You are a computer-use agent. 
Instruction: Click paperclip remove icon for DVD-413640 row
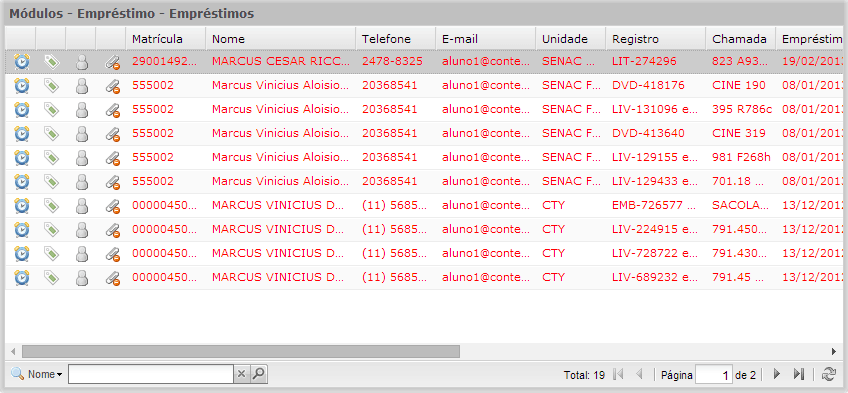tap(112, 134)
